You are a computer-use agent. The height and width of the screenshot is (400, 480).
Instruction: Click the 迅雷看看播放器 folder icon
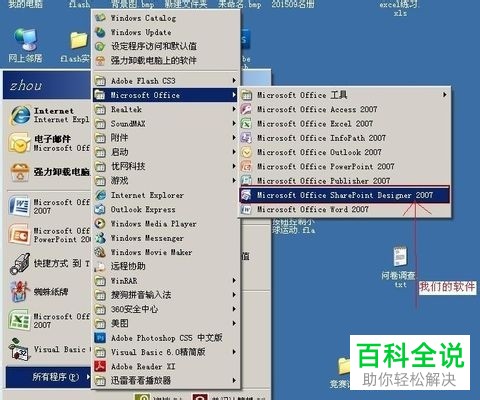[100, 380]
